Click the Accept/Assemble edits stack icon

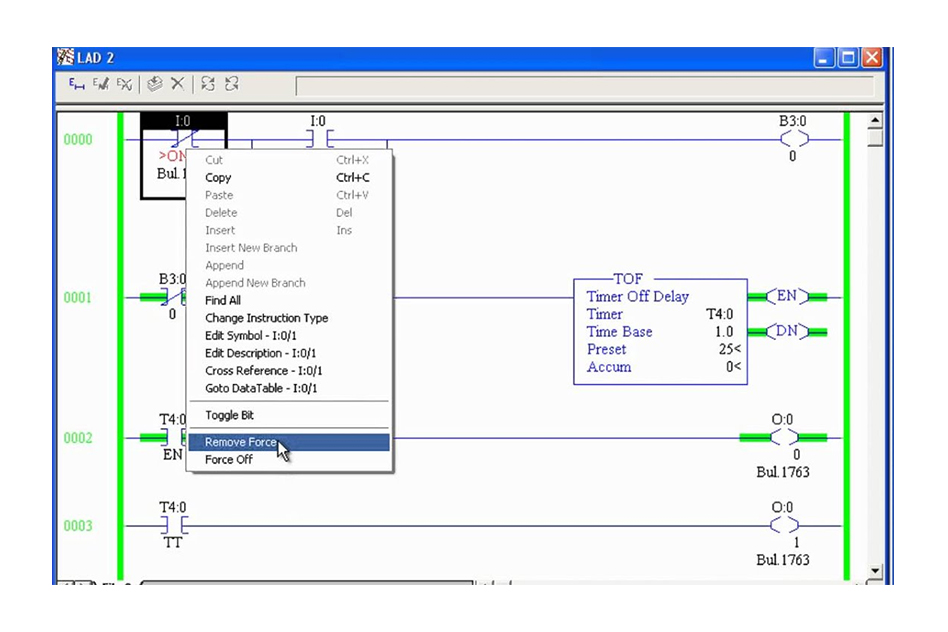(x=155, y=85)
